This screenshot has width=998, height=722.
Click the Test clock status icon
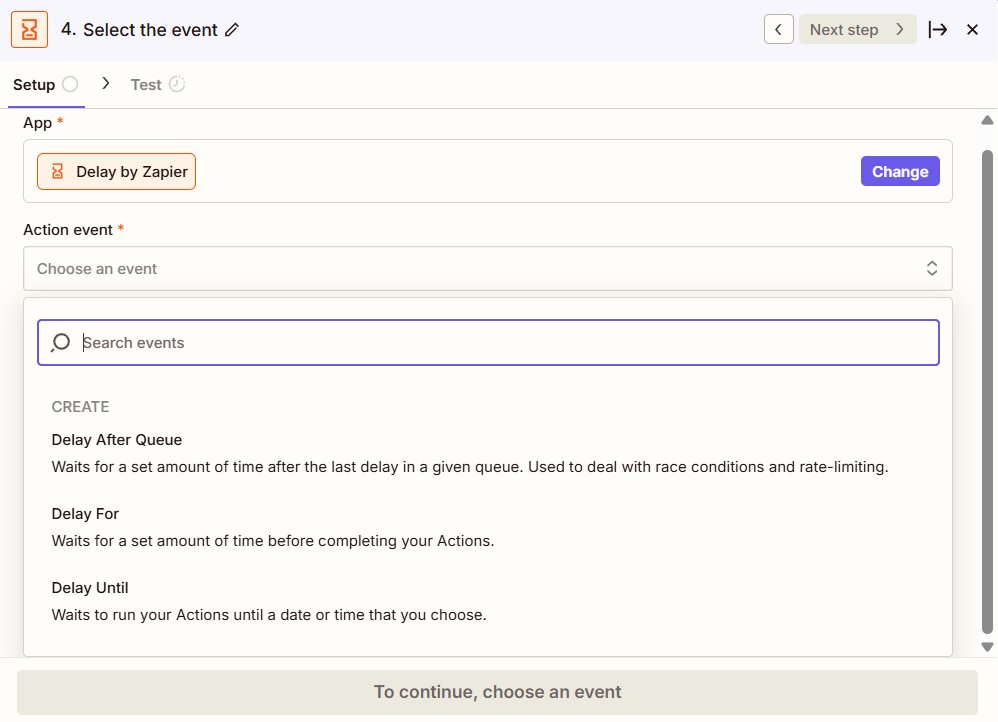[x=177, y=84]
